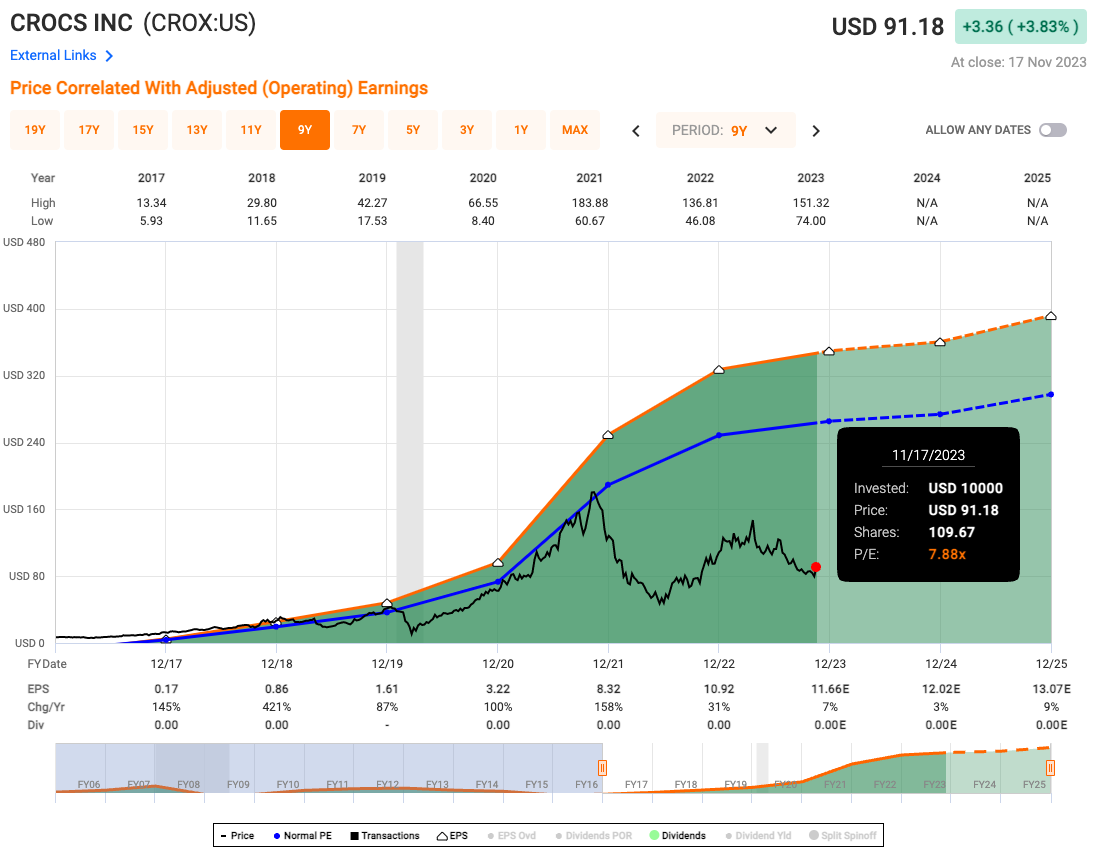Toggle the Allow Any Dates switch

(1053, 130)
